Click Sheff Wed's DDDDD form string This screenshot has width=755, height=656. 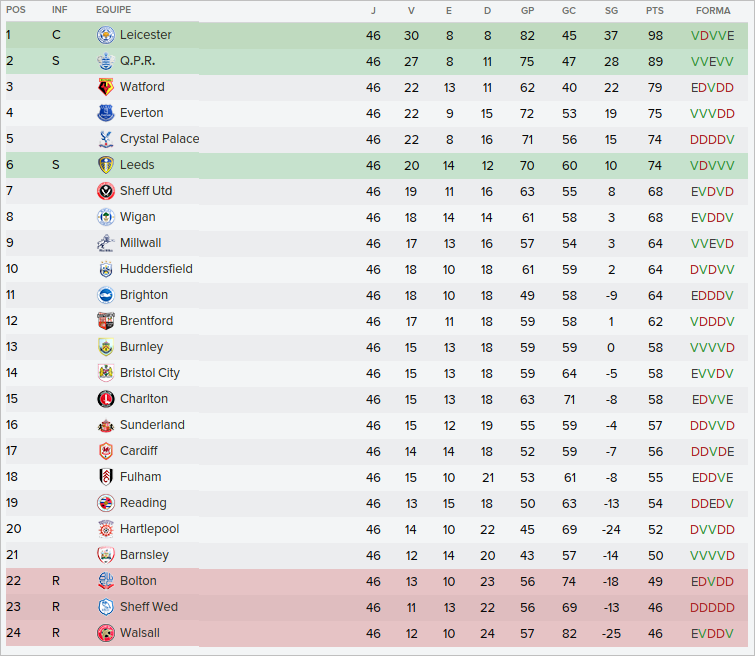[x=712, y=607]
